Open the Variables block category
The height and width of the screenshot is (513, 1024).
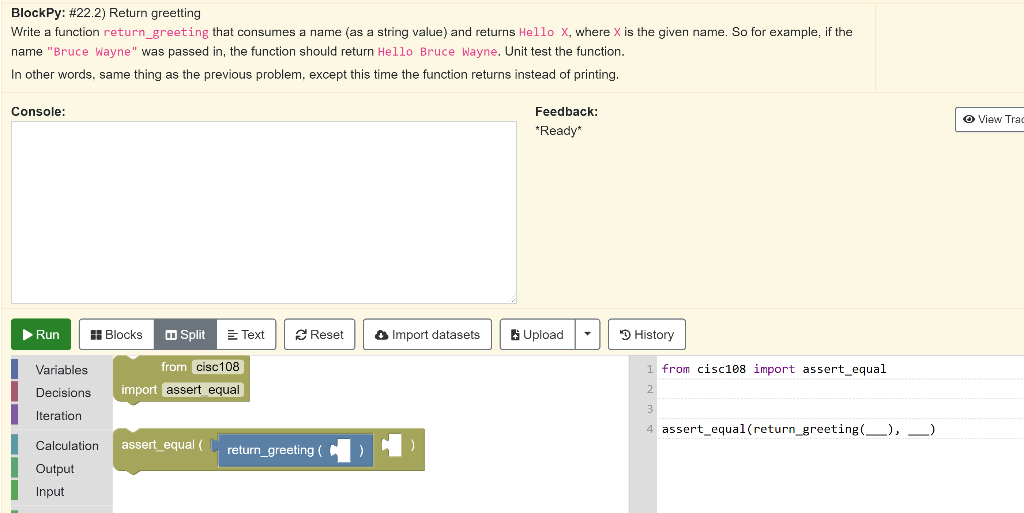pyautogui.click(x=61, y=370)
